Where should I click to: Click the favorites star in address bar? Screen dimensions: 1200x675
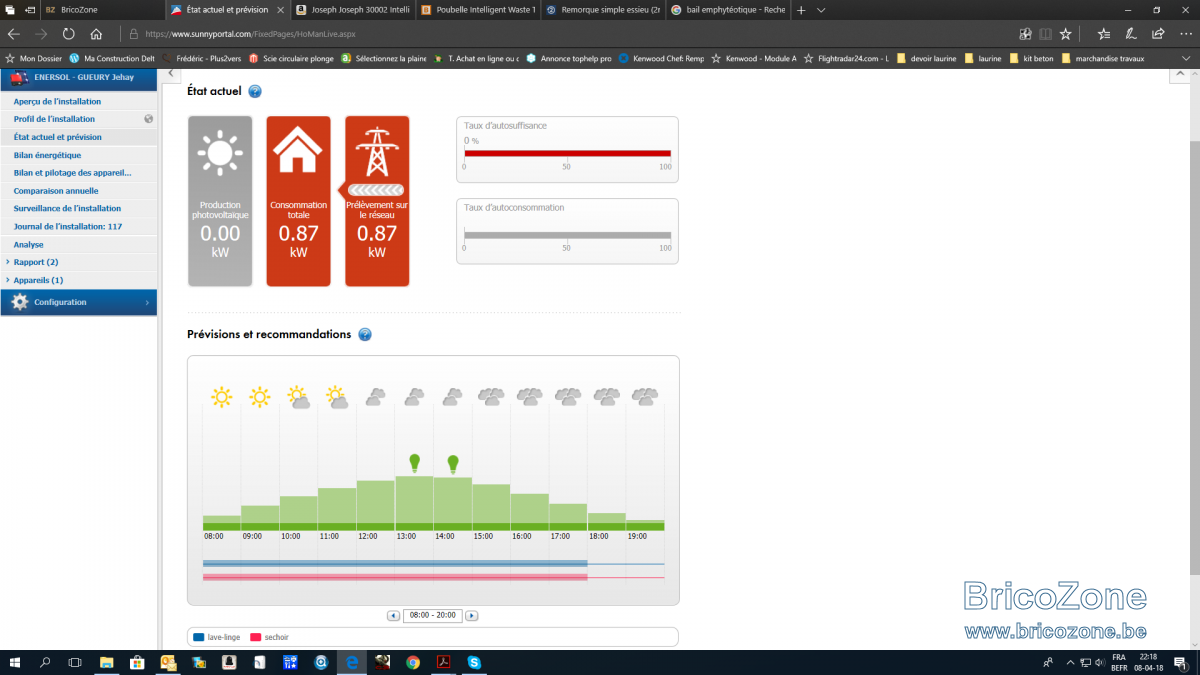[1066, 33]
